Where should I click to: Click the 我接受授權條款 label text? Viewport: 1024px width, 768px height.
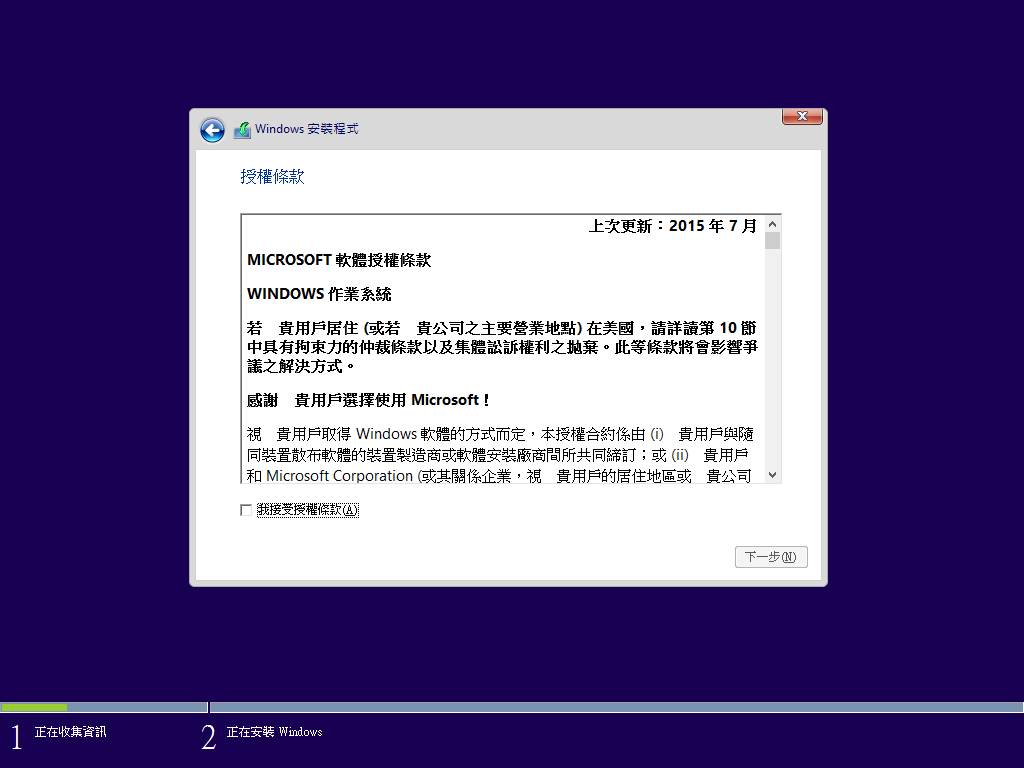(308, 510)
